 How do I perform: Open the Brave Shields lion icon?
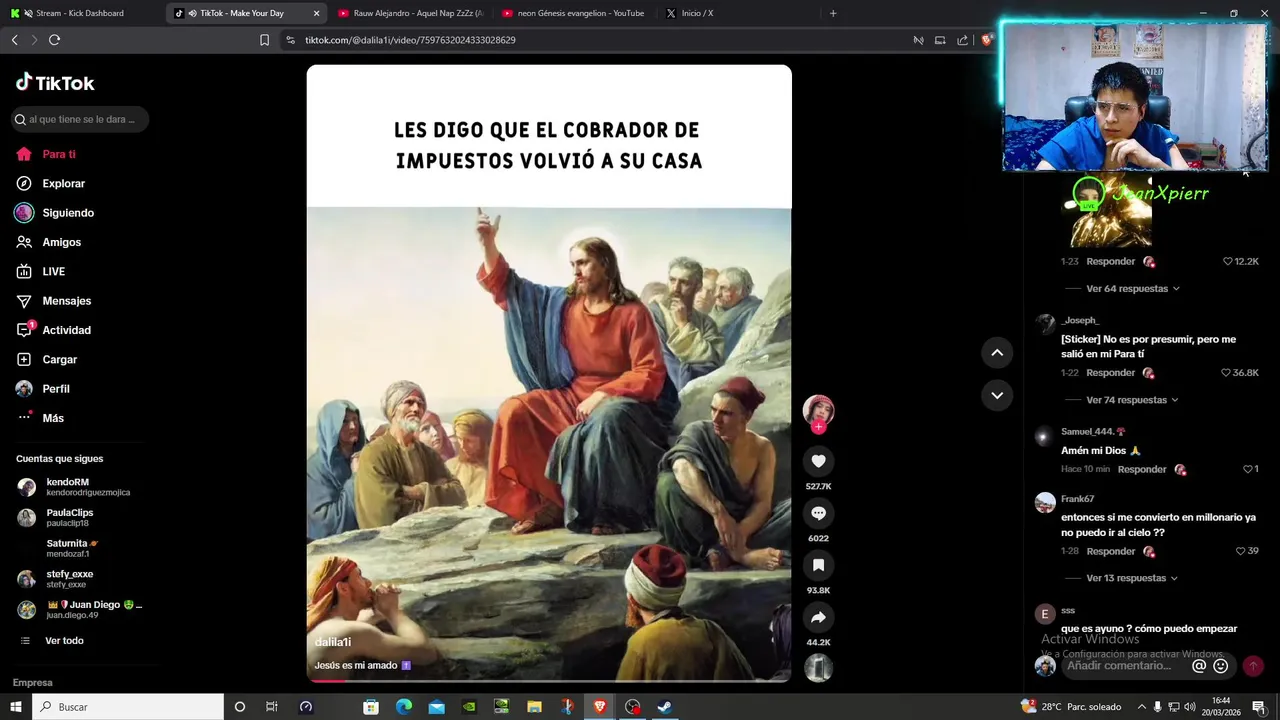click(x=987, y=40)
